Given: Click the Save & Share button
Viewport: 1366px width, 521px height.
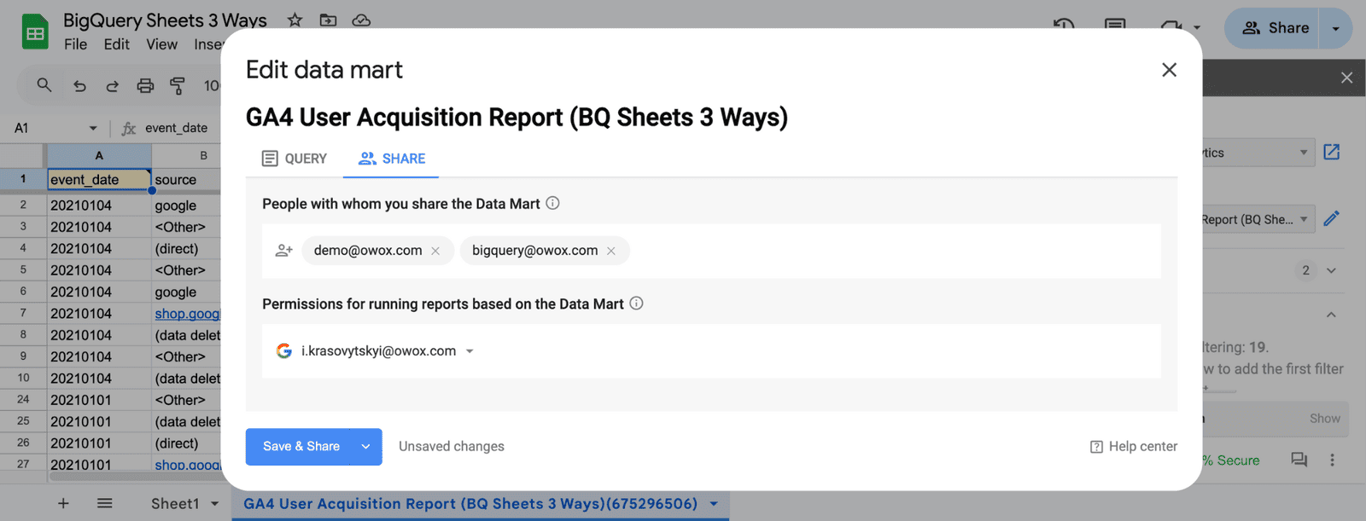Looking at the screenshot, I should (x=301, y=446).
